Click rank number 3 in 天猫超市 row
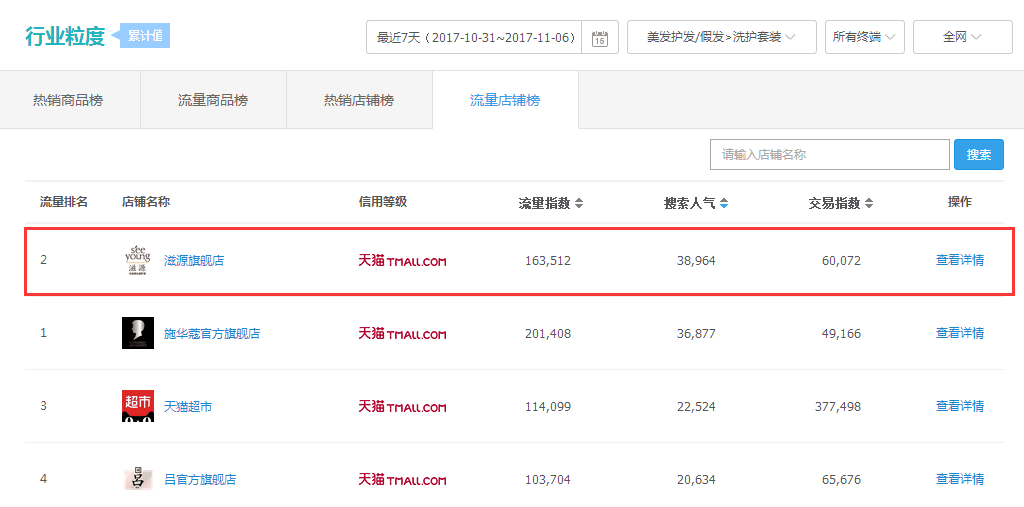The image size is (1024, 507). click(44, 406)
